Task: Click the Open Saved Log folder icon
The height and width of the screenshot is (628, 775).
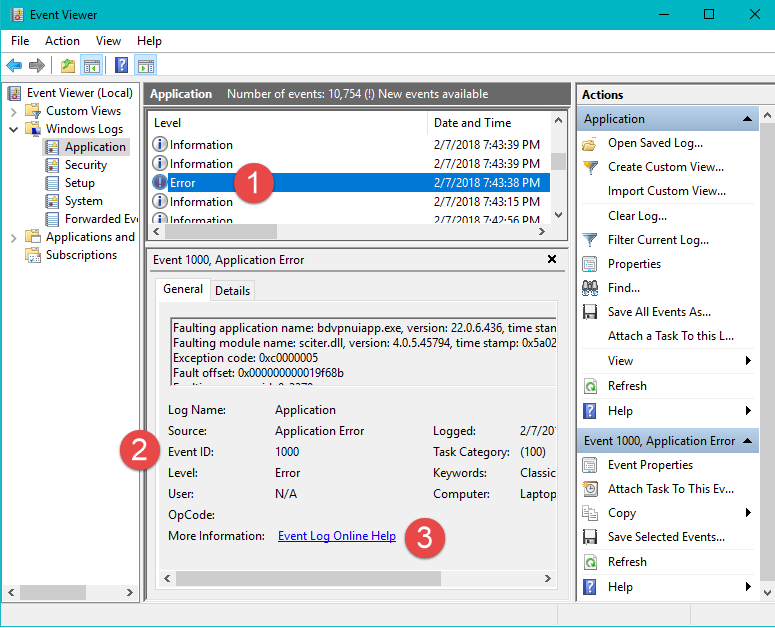Action: [590, 143]
